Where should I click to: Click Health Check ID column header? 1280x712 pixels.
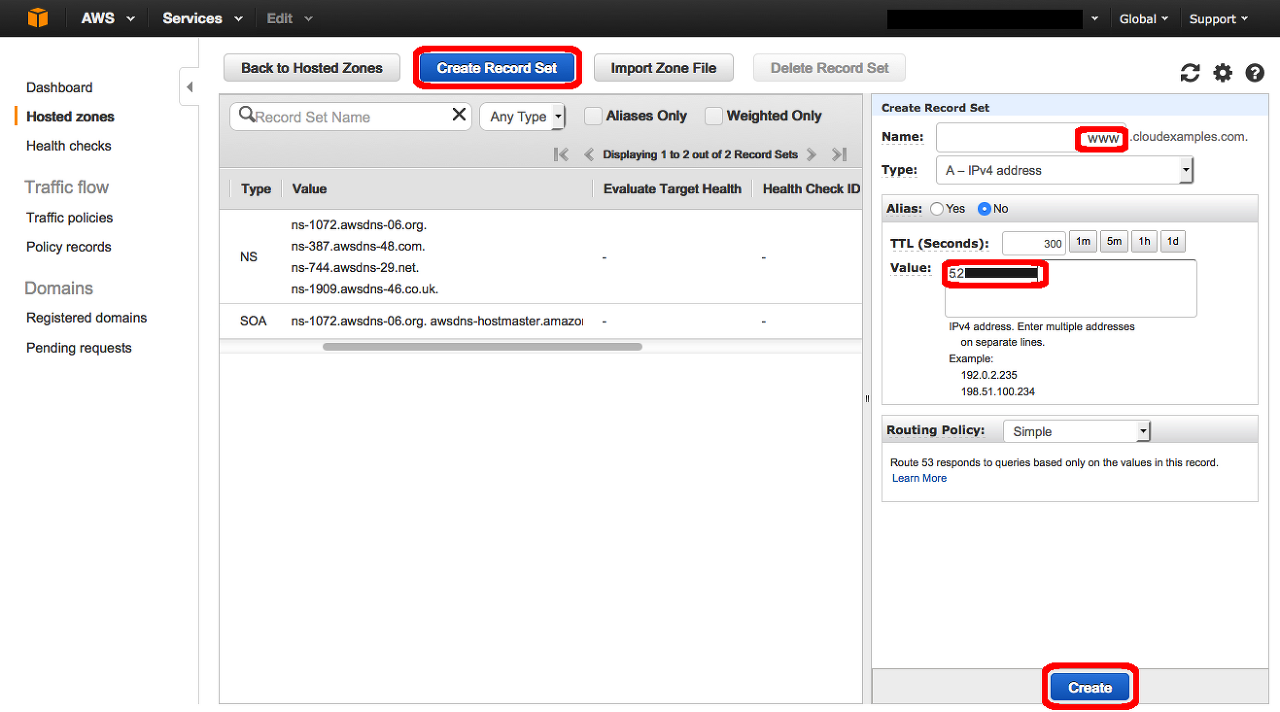pyautogui.click(x=811, y=188)
